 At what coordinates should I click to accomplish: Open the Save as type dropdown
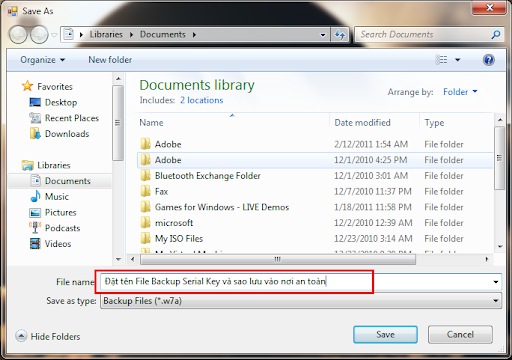click(x=301, y=301)
